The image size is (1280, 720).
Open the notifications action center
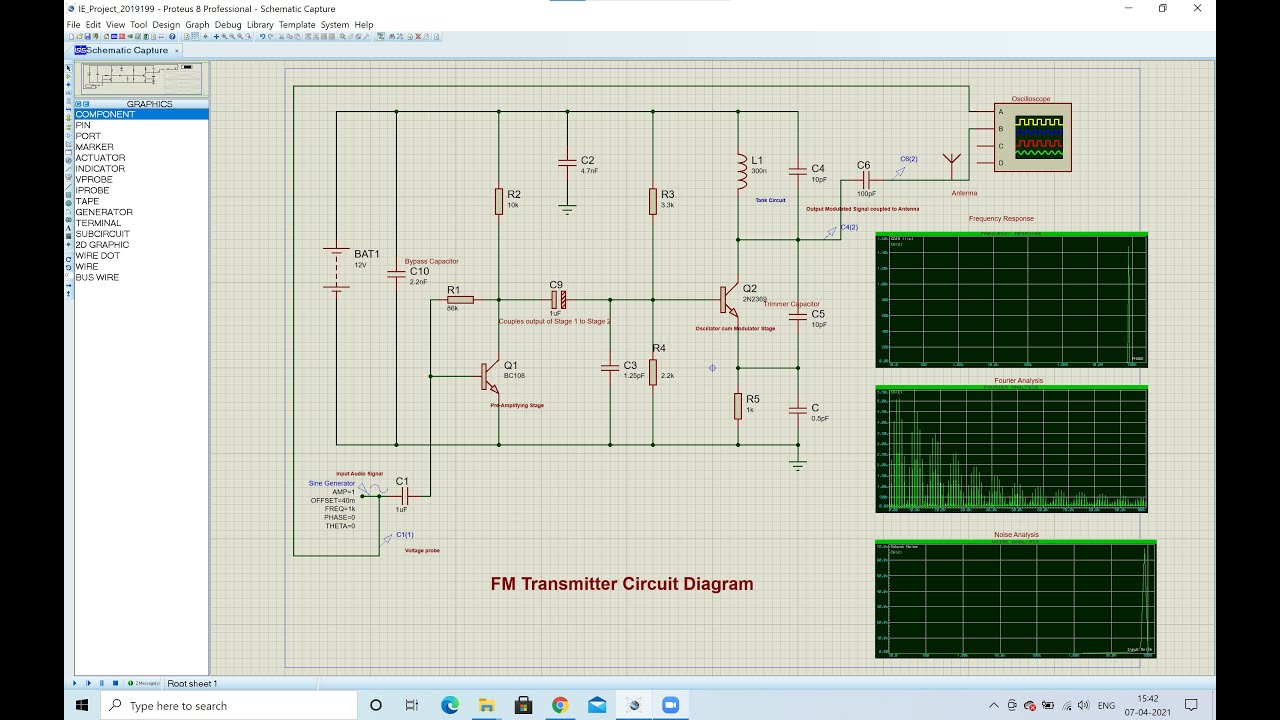point(1191,705)
